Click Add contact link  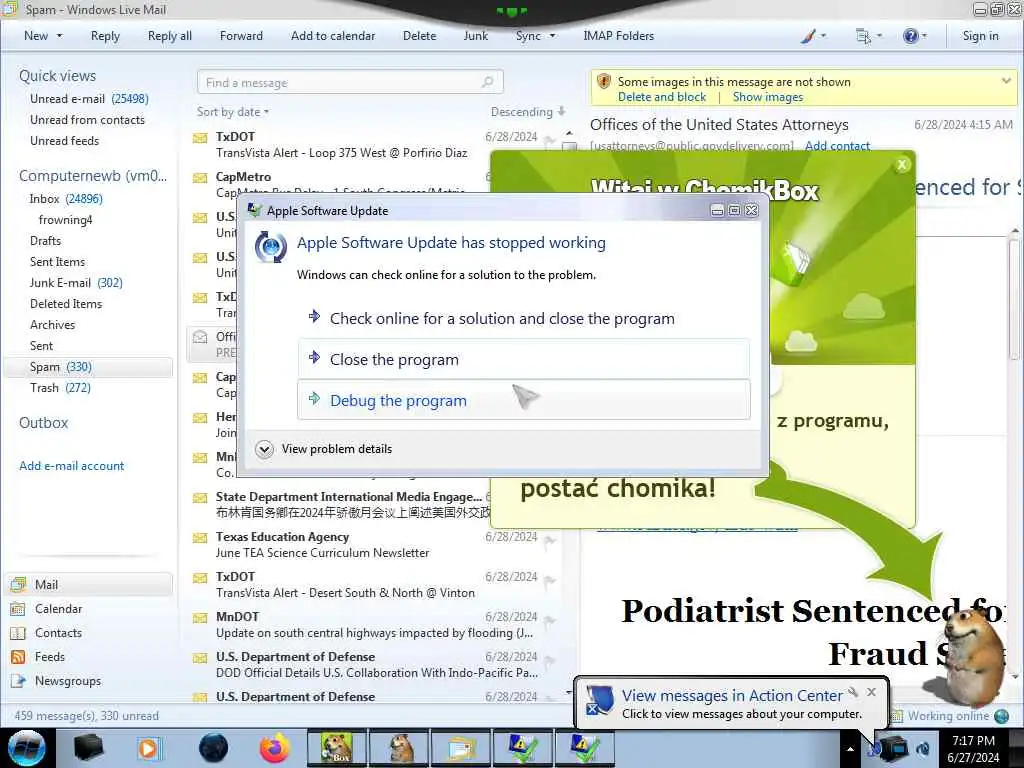837,146
